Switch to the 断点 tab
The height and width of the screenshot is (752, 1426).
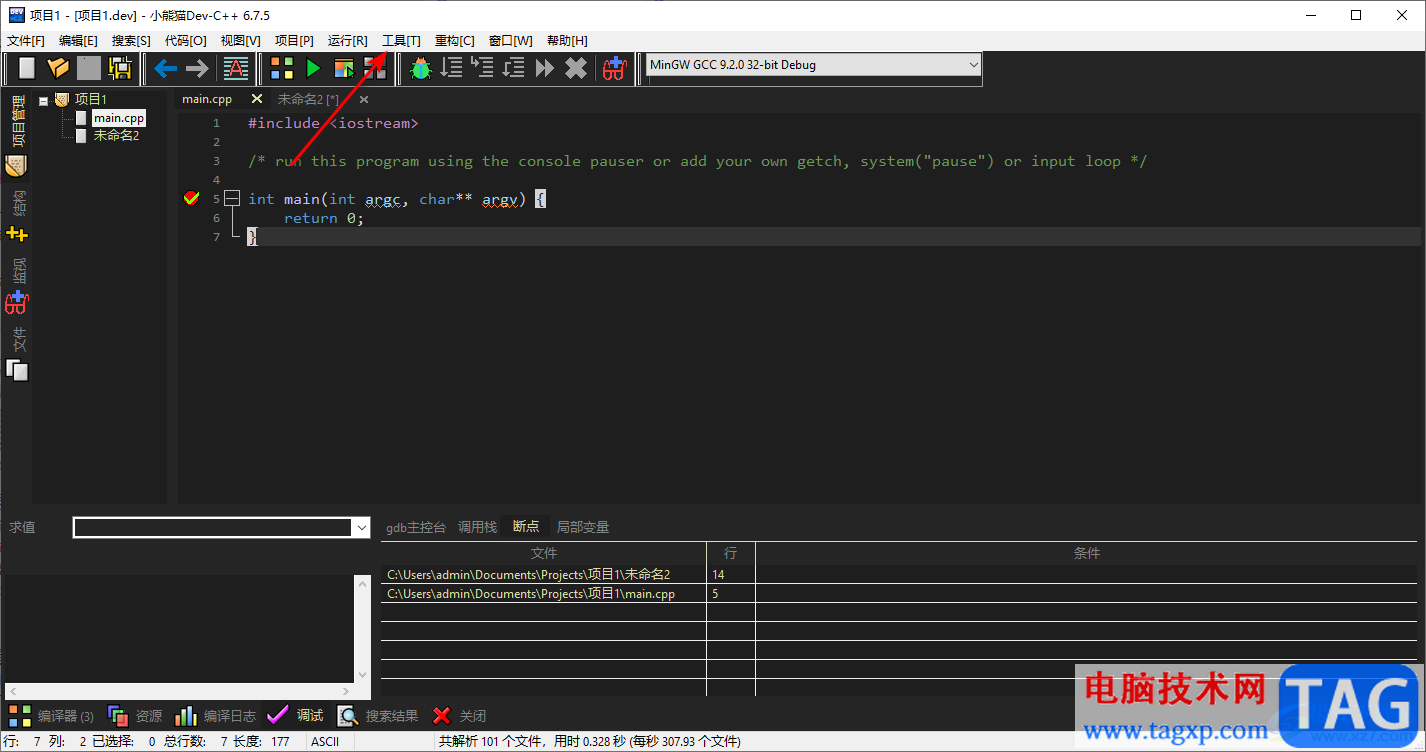pyautogui.click(x=526, y=526)
